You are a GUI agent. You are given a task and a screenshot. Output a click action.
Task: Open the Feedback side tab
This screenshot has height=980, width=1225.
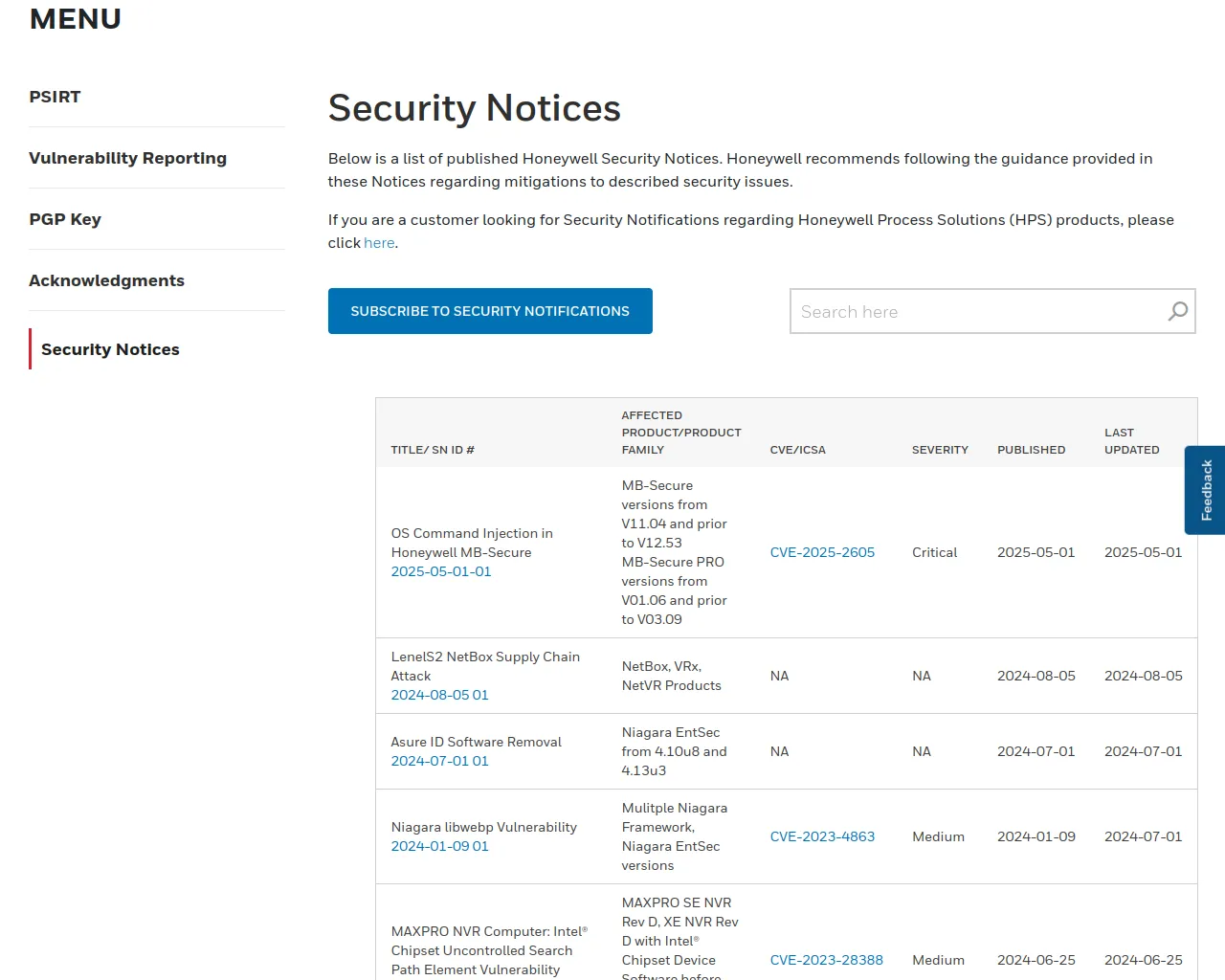tap(1206, 490)
